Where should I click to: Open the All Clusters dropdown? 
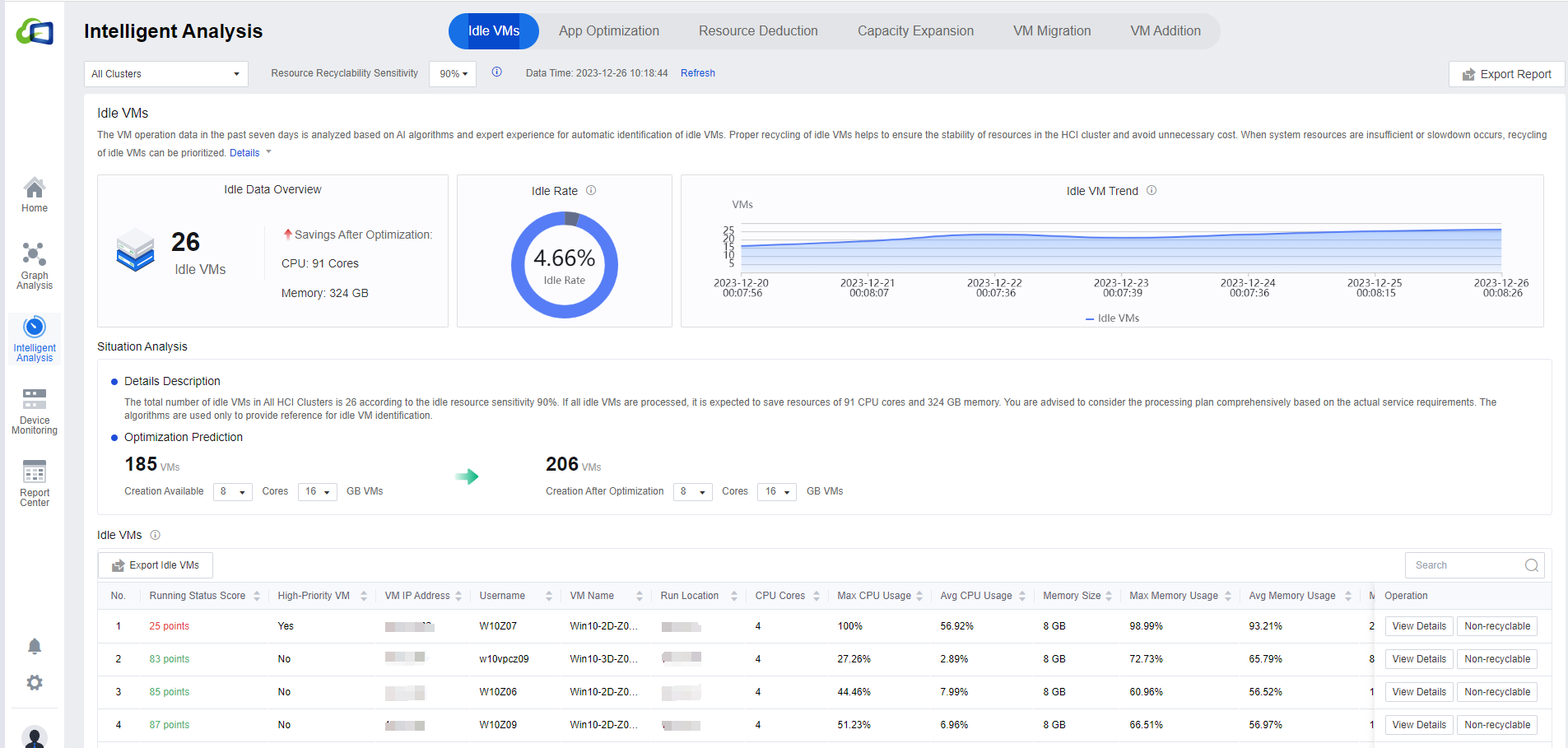point(165,74)
